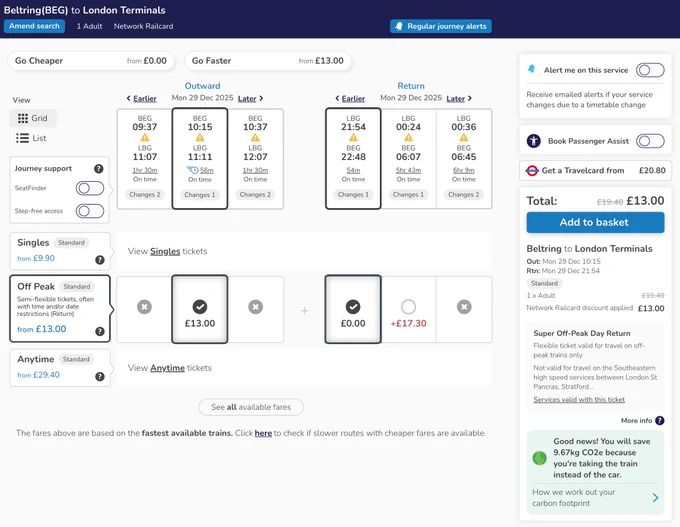This screenshot has width=680, height=527.
Task: Click the warning triangle on 00:24 return train
Action: [409, 137]
